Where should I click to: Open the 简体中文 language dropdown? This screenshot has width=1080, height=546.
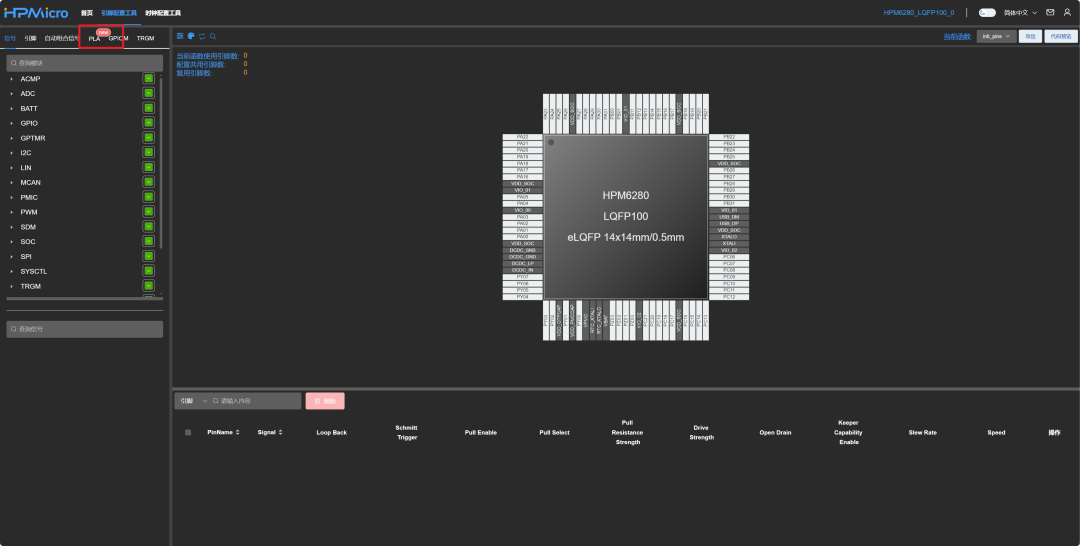coord(1020,12)
